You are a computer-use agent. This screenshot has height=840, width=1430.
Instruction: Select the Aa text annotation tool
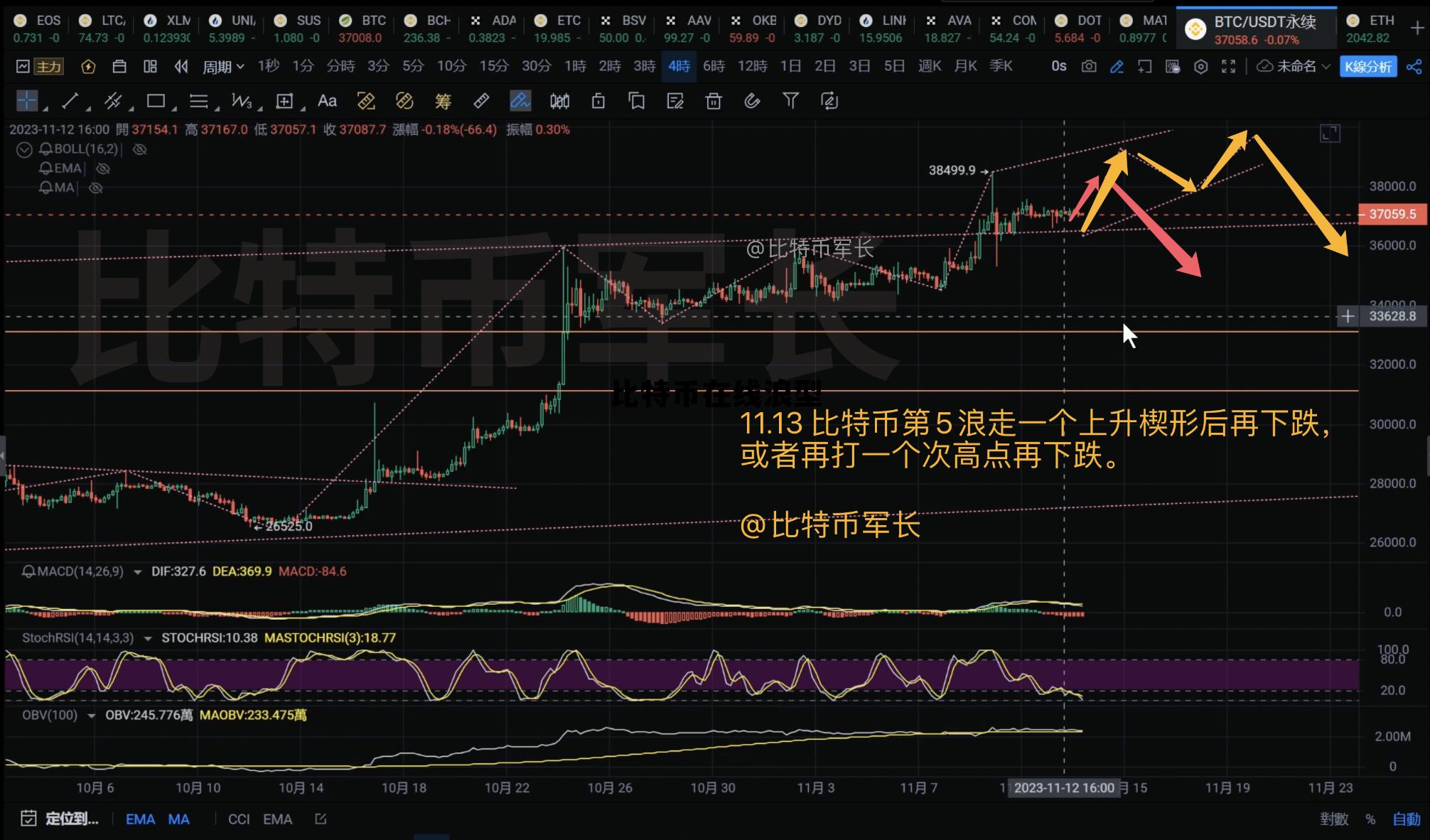tap(328, 101)
